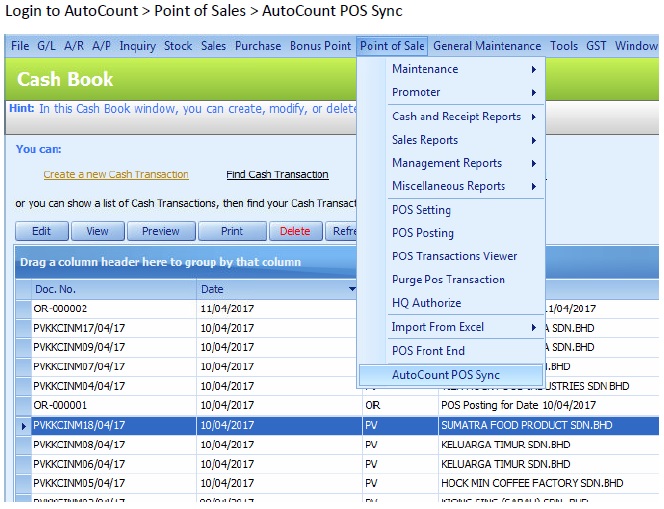Click Create a new Cash Transaction link
Viewport: 664px width, 509px height.
(x=116, y=175)
